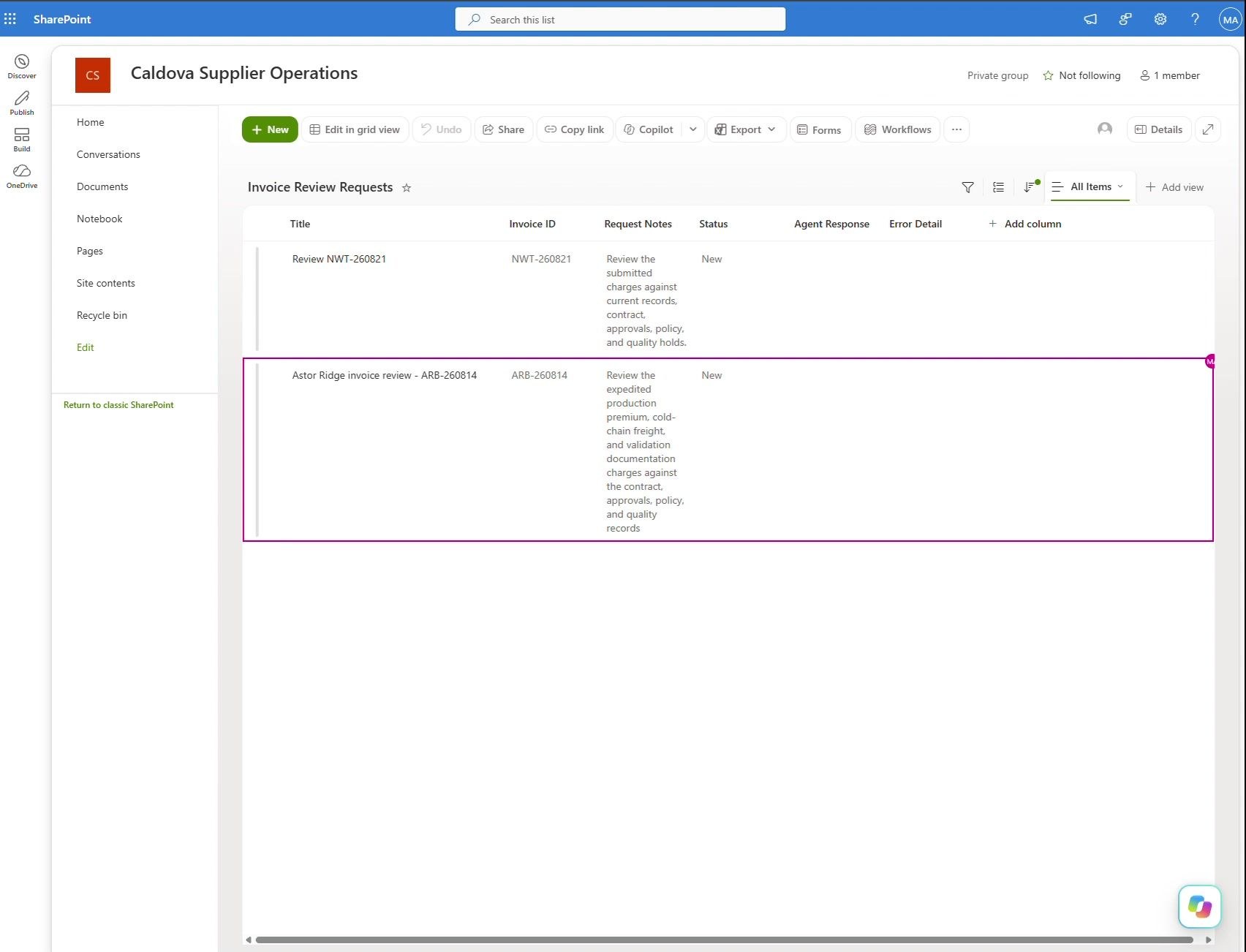
Task: Click Add view next to All Items
Action: click(x=1174, y=187)
